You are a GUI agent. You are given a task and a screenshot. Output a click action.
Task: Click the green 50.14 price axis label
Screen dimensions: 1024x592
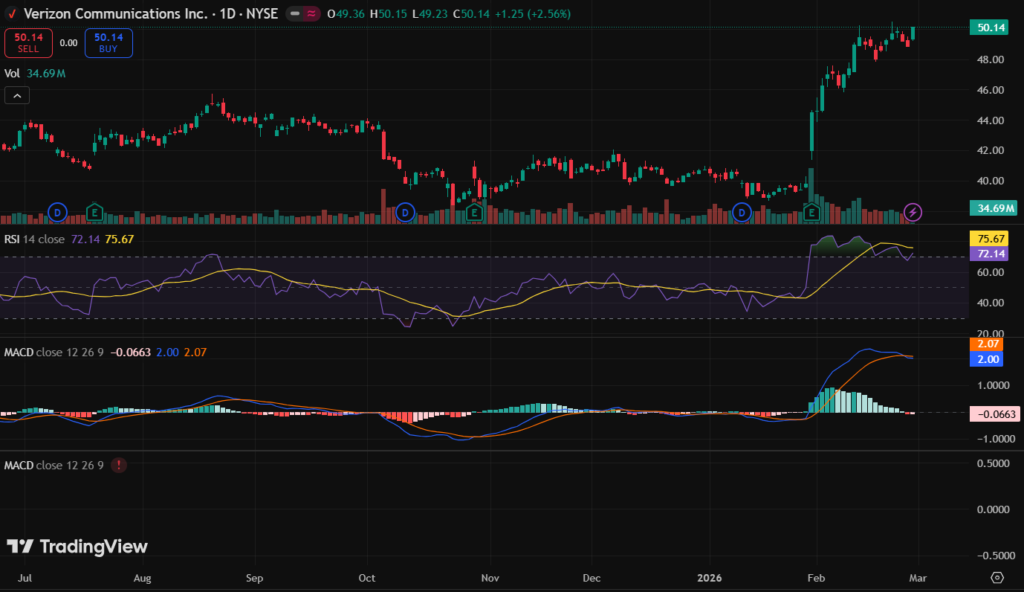pos(992,28)
